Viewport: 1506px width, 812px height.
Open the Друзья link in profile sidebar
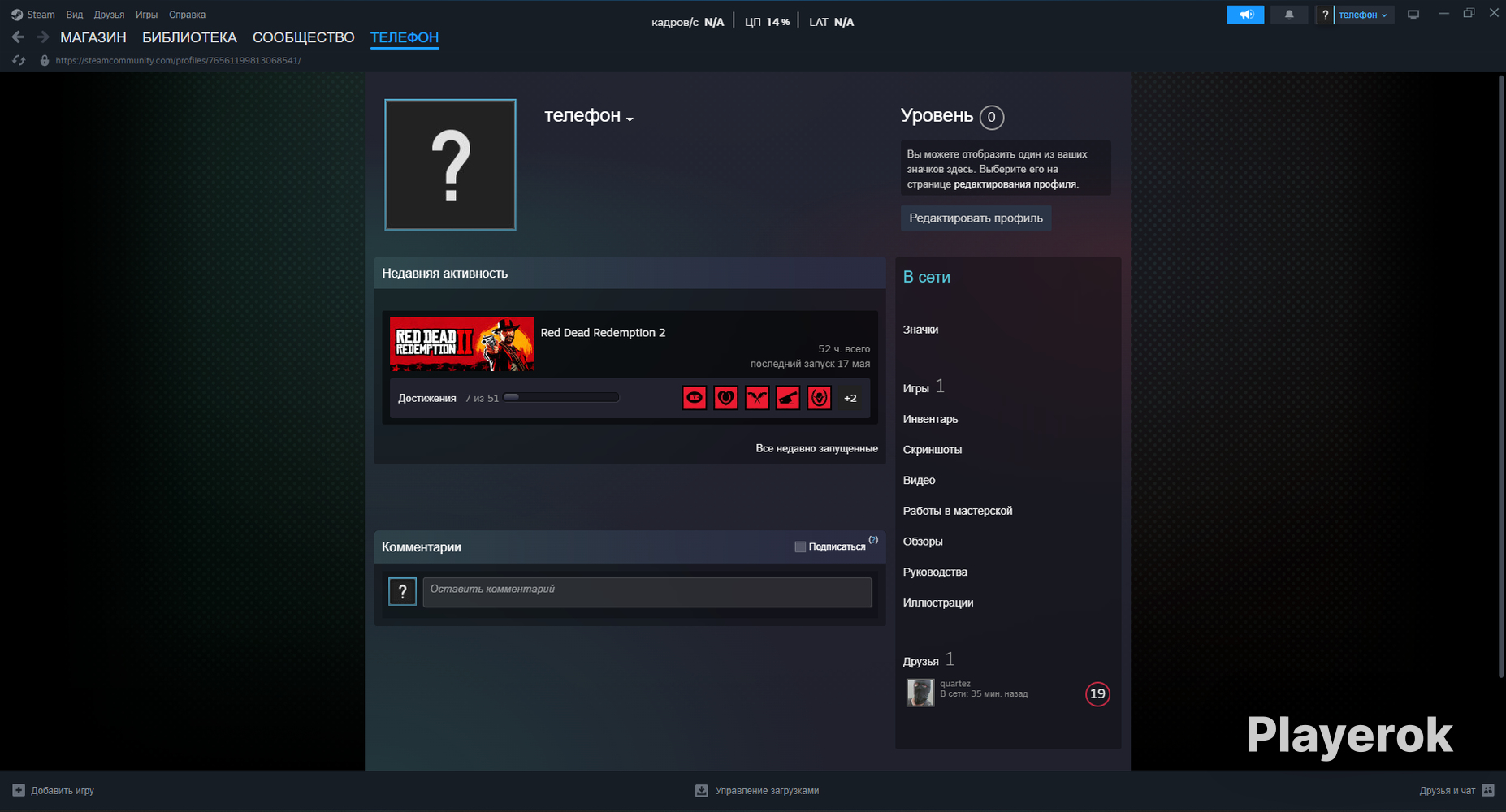pyautogui.click(x=920, y=661)
